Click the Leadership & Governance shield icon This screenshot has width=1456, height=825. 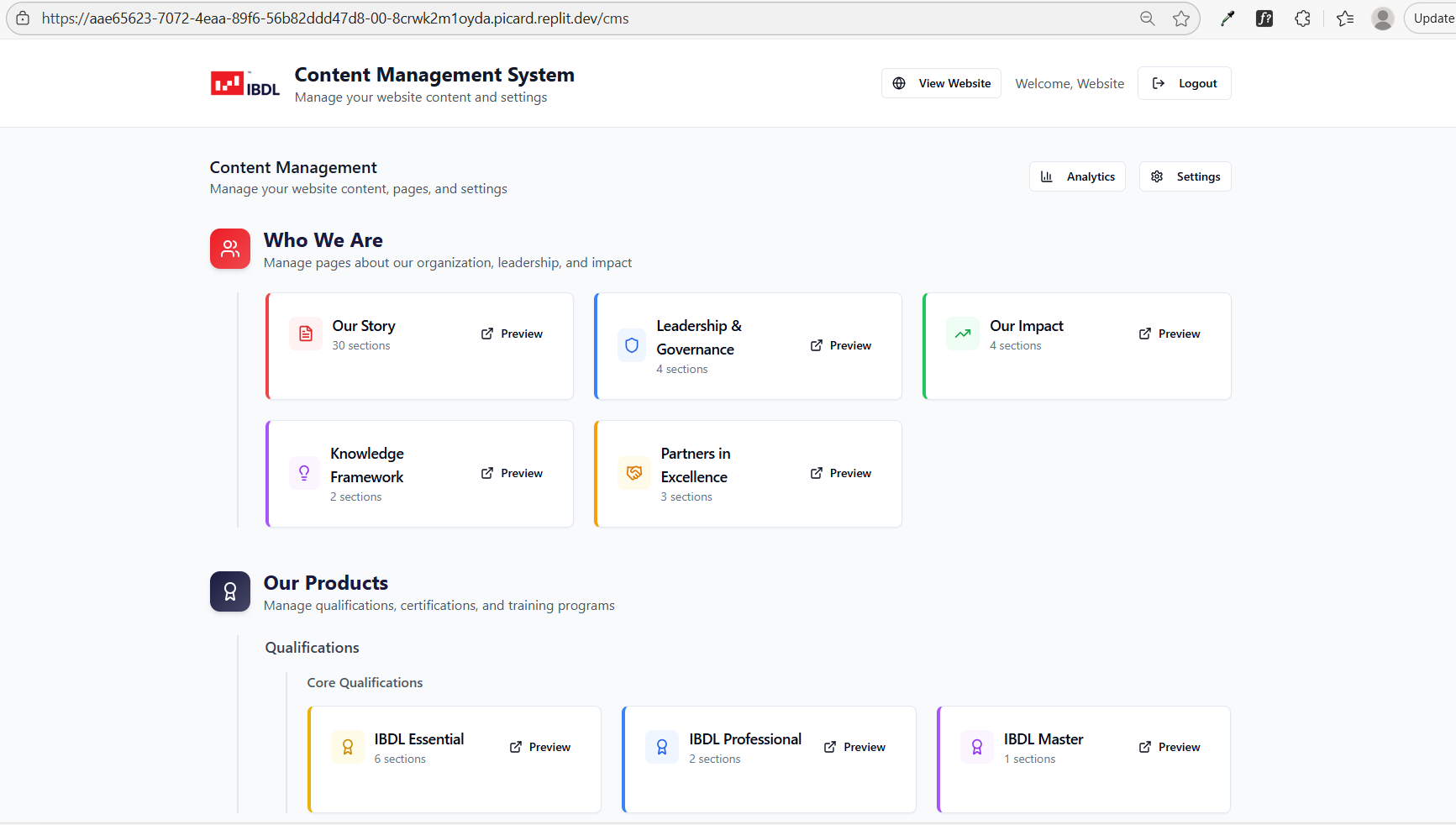632,345
